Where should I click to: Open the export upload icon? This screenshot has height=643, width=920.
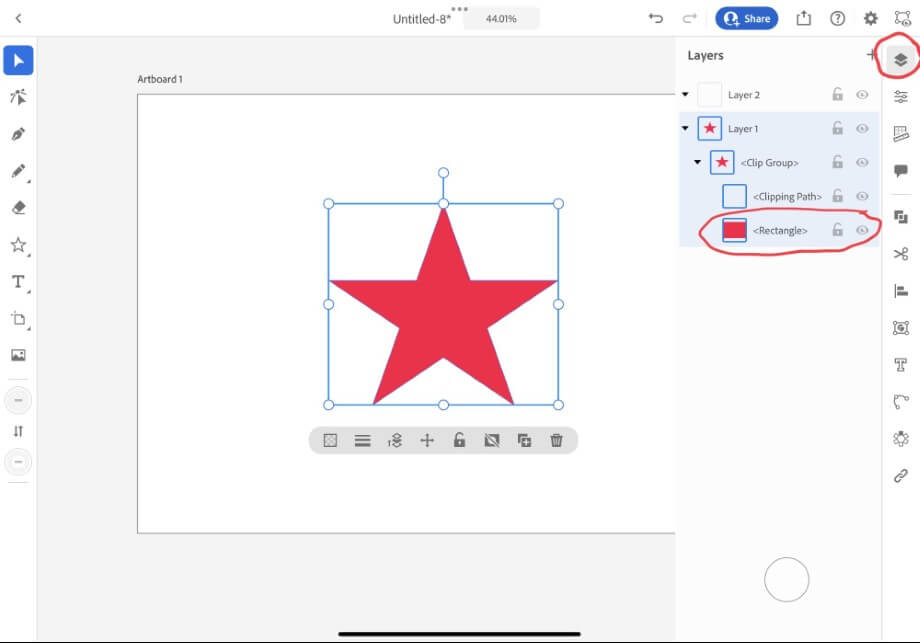pyautogui.click(x=803, y=18)
